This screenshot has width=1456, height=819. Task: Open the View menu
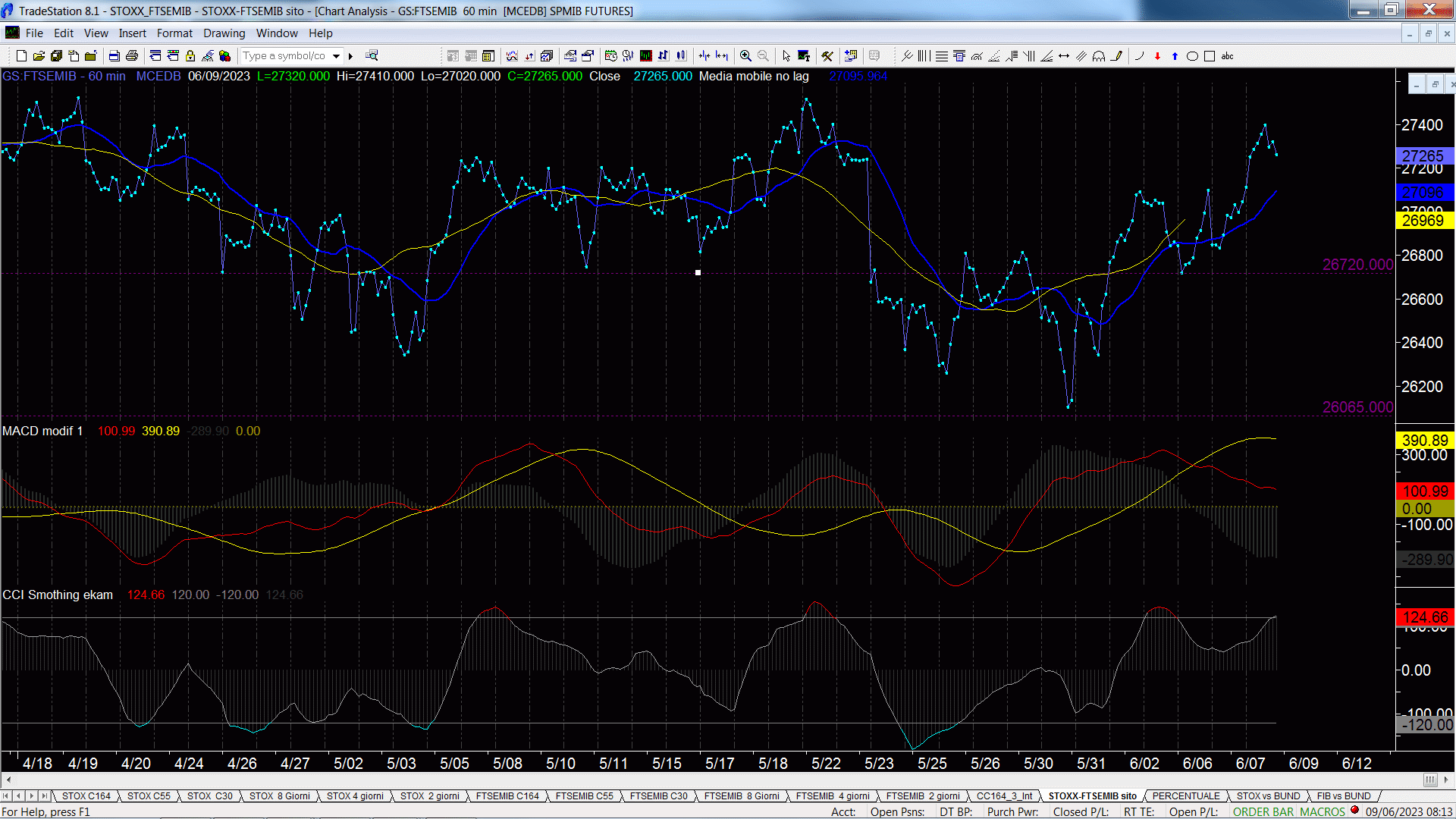pos(96,33)
